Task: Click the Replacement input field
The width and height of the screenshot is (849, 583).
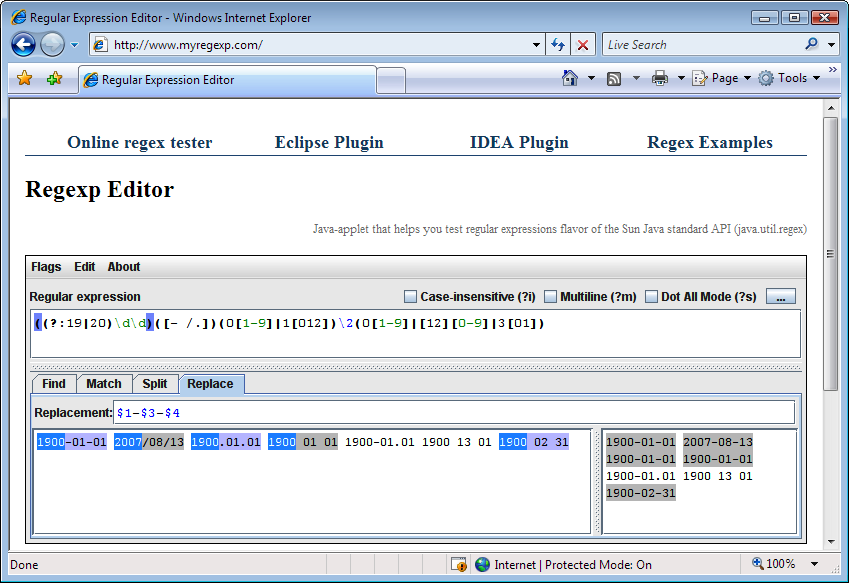Action: [x=454, y=412]
